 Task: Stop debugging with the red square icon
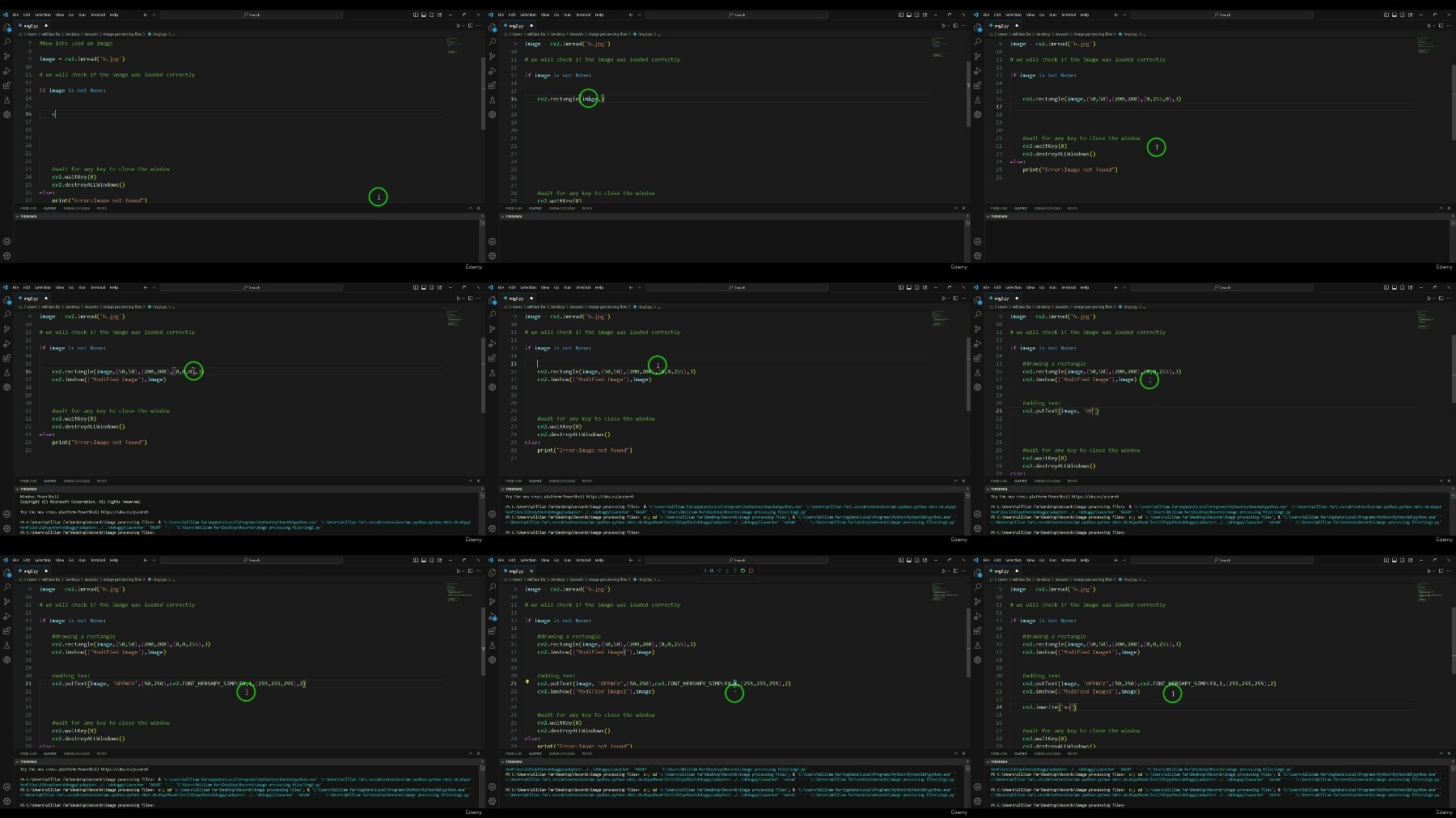pos(751,570)
